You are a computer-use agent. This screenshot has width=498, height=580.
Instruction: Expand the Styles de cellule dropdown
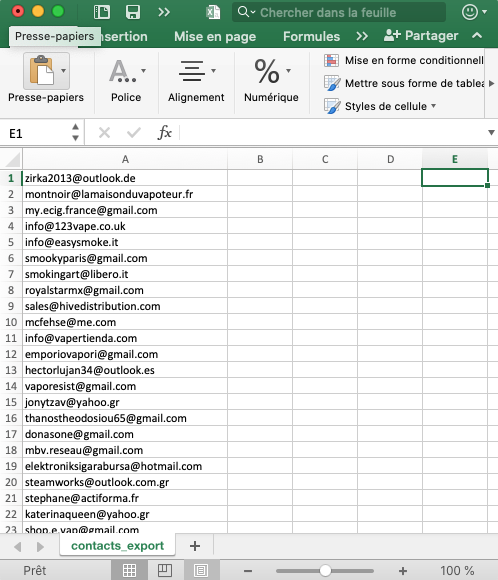tap(433, 106)
